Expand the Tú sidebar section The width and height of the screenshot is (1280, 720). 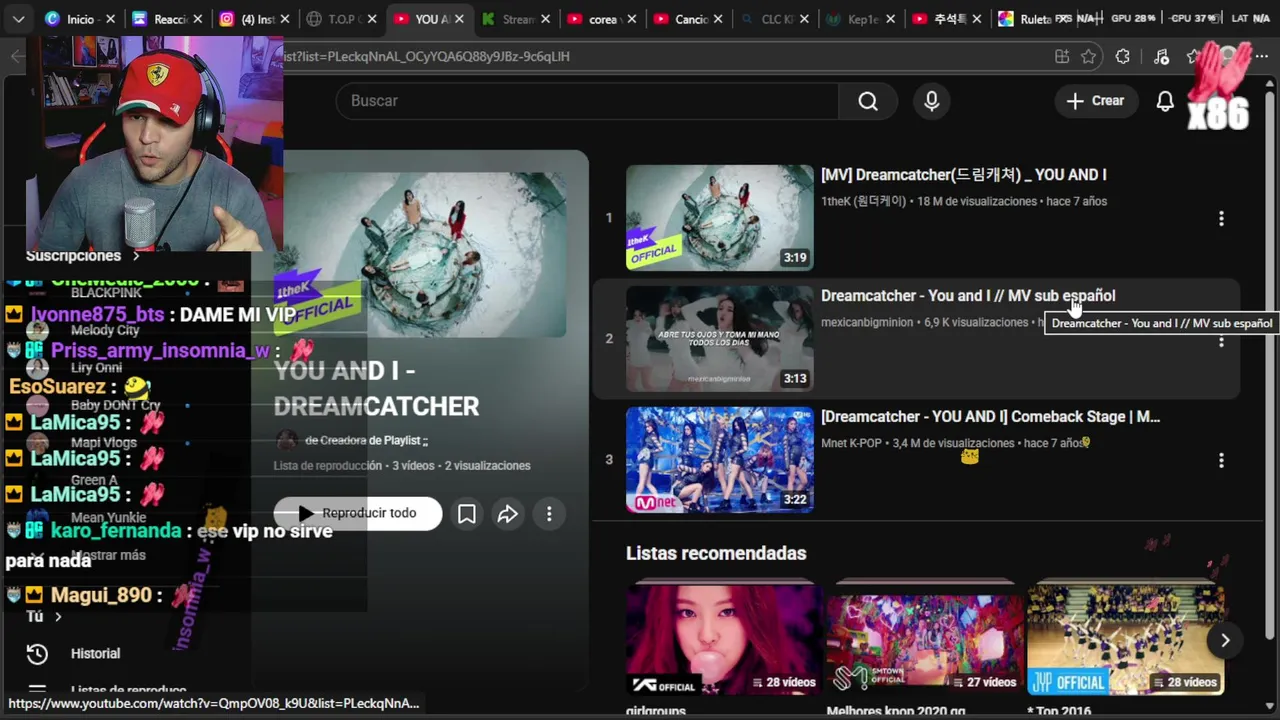pyautogui.click(x=44, y=617)
